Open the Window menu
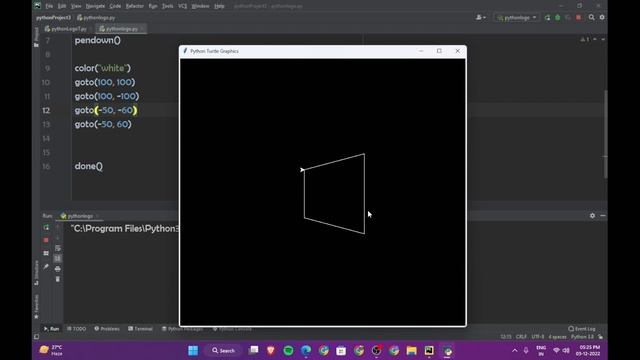The image size is (640, 360). coord(200,6)
